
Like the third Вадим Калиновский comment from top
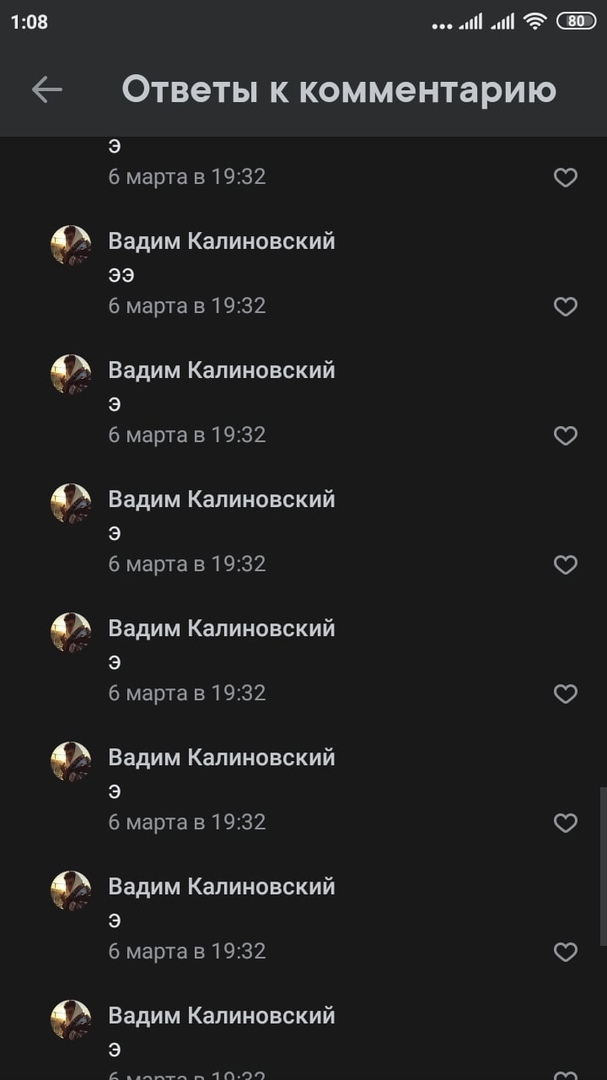(565, 565)
